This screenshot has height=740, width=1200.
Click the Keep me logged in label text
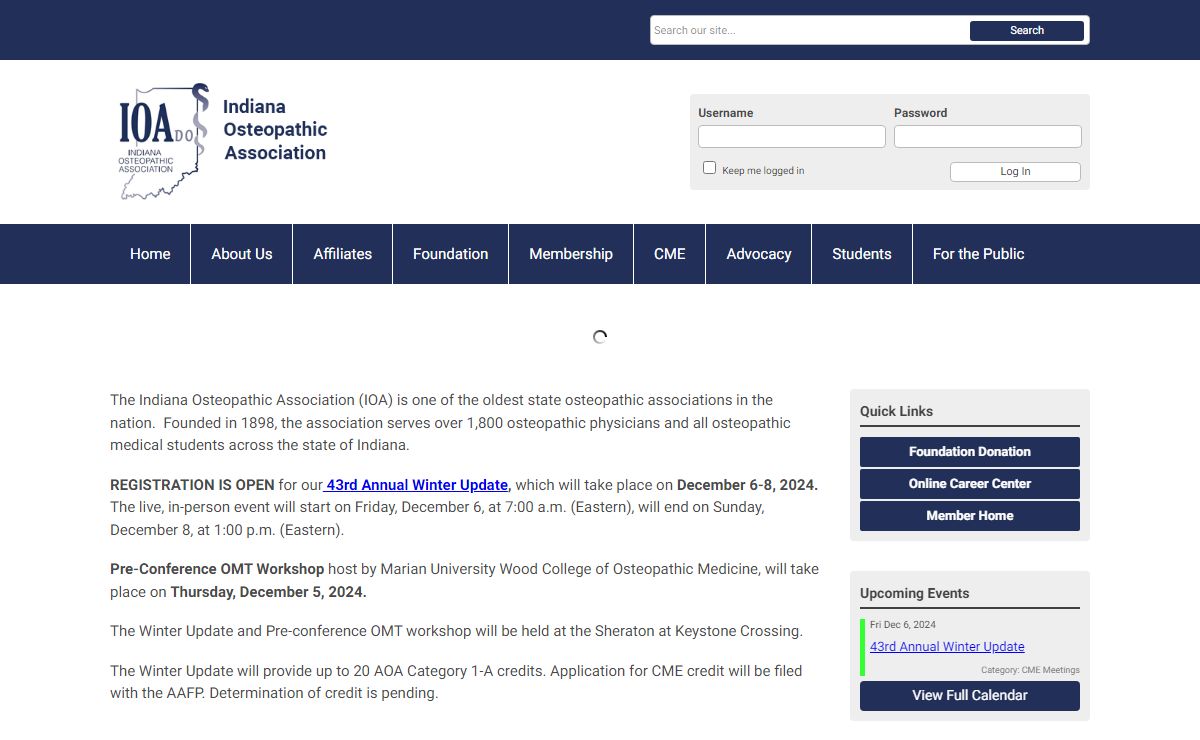763,171
